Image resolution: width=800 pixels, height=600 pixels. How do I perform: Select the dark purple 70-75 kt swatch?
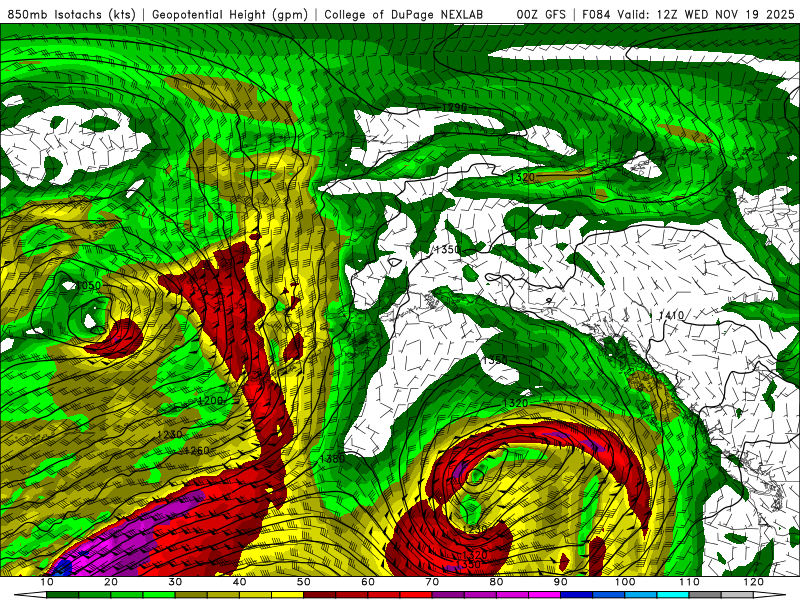448,595
